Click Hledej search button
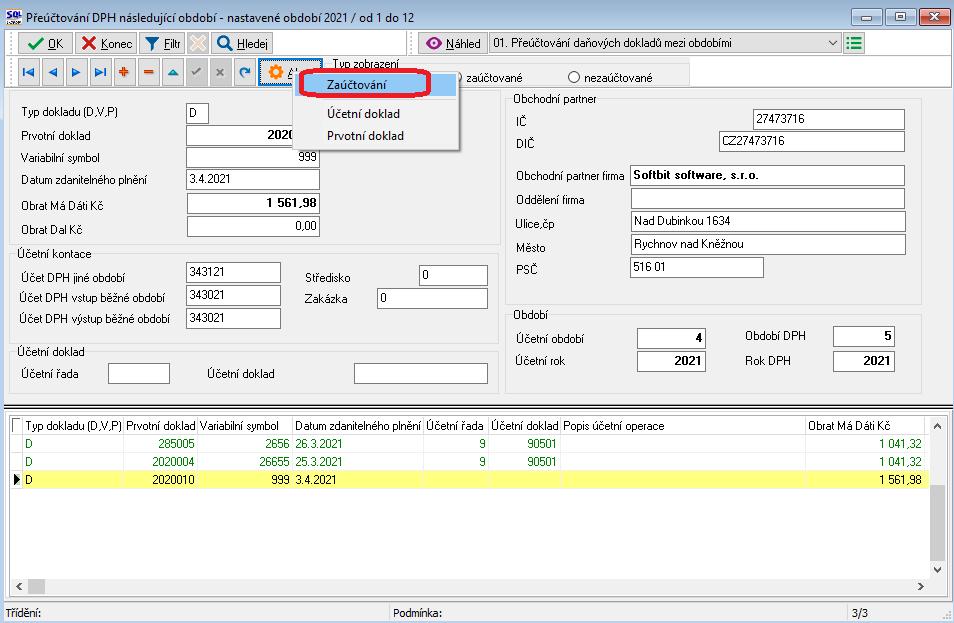The width and height of the screenshot is (954, 623). click(x=242, y=43)
